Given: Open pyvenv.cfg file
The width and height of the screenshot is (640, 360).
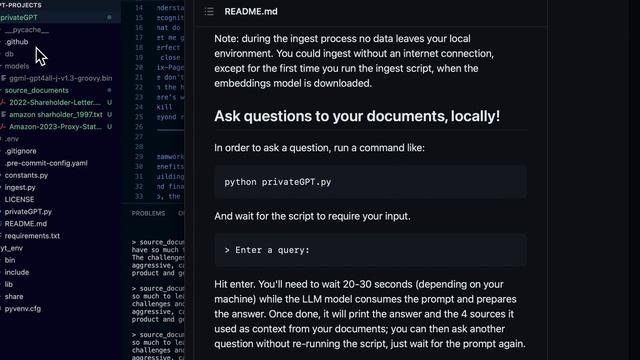Looking at the screenshot, I should tap(22, 309).
